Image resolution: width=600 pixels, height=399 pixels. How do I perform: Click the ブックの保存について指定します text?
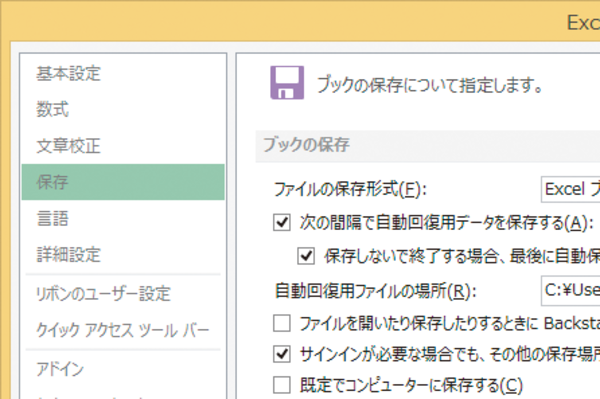(x=429, y=85)
